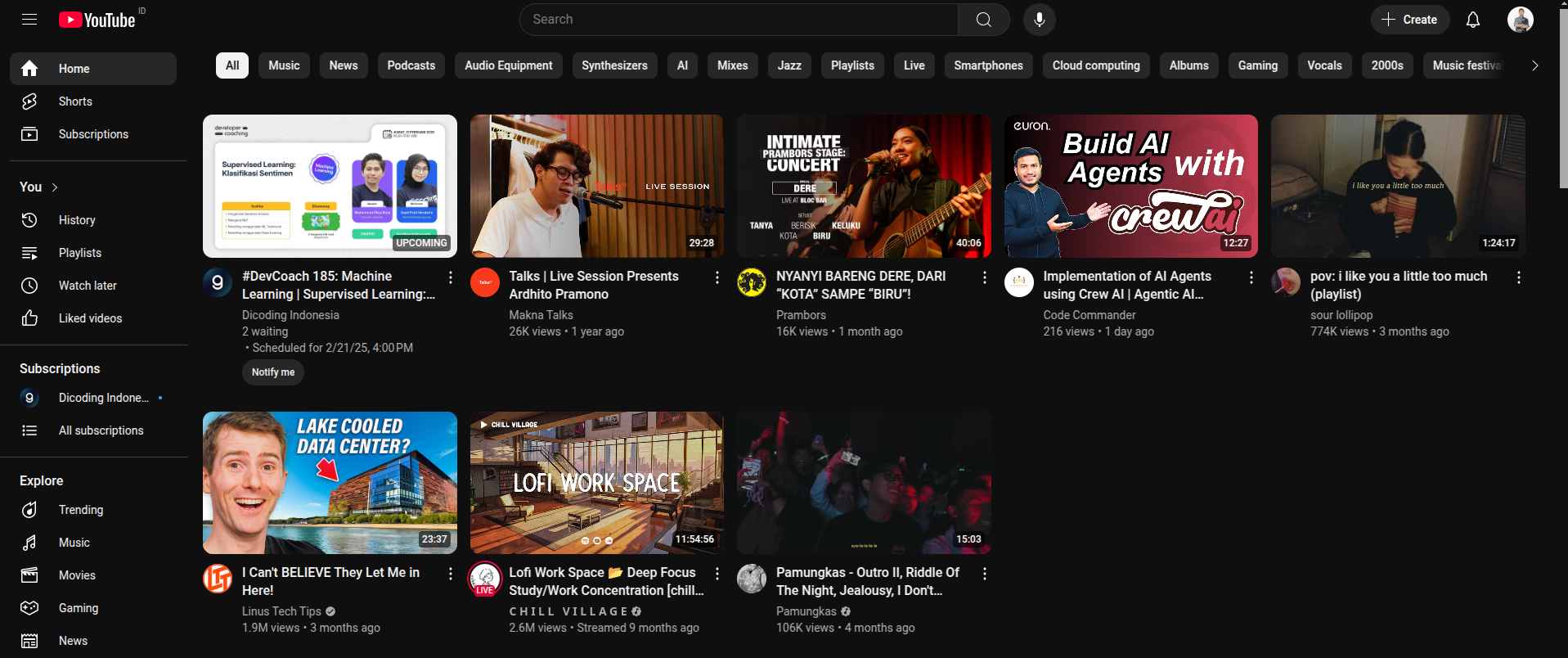Play the Pamungkas concert thumbnail
Viewport: 1568px width, 658px height.
864,483
